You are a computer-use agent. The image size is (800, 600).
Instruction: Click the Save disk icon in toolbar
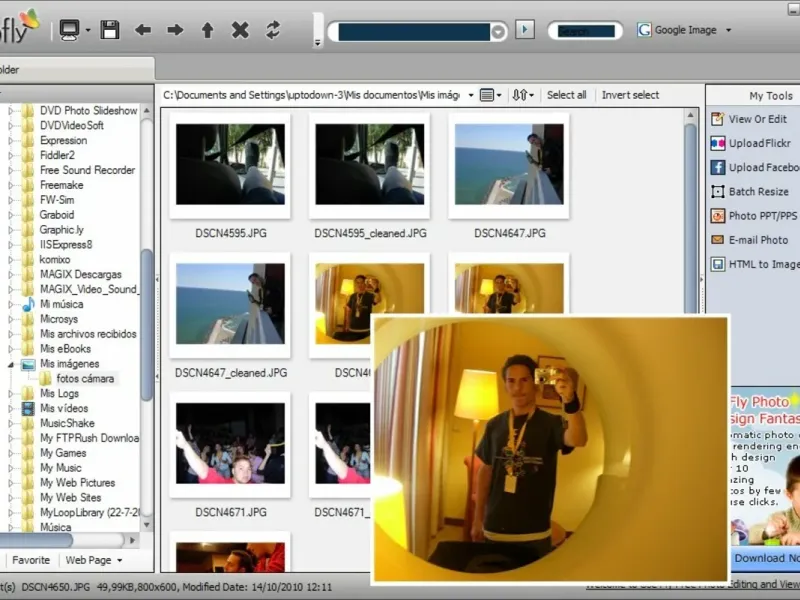[x=110, y=30]
